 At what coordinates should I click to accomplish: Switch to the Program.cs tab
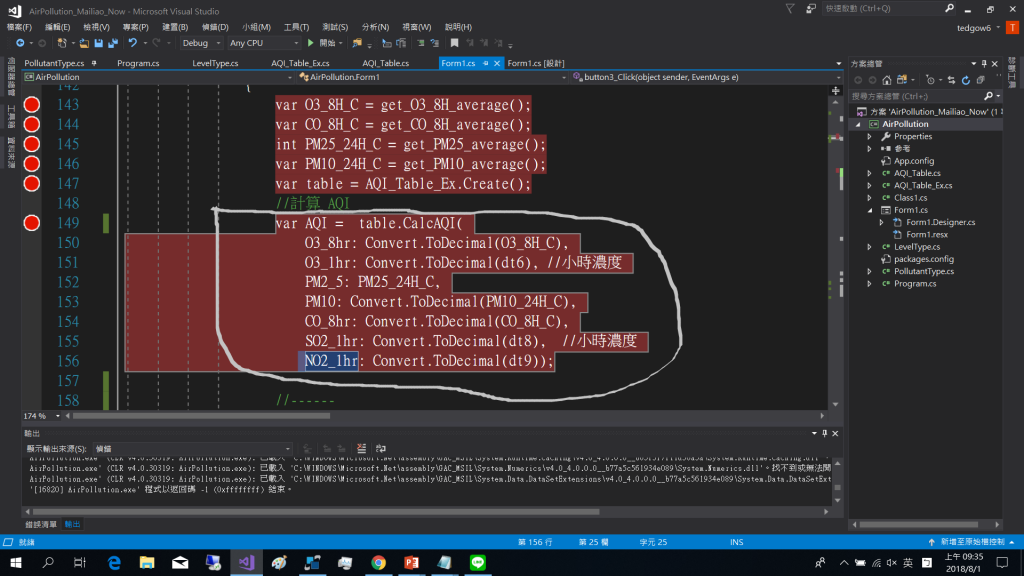(x=138, y=63)
